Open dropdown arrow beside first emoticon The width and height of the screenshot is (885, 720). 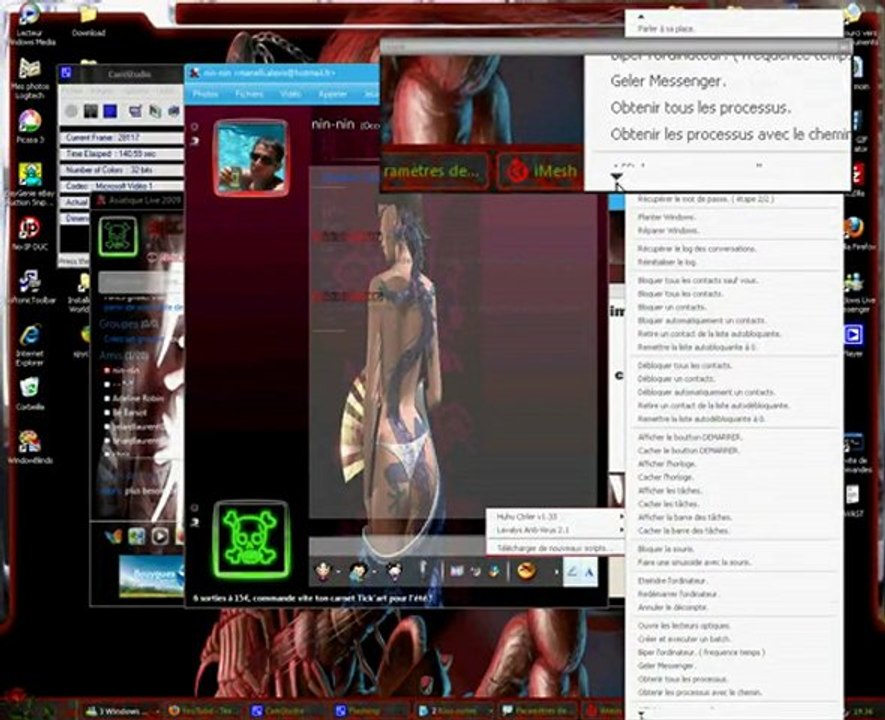coord(338,573)
